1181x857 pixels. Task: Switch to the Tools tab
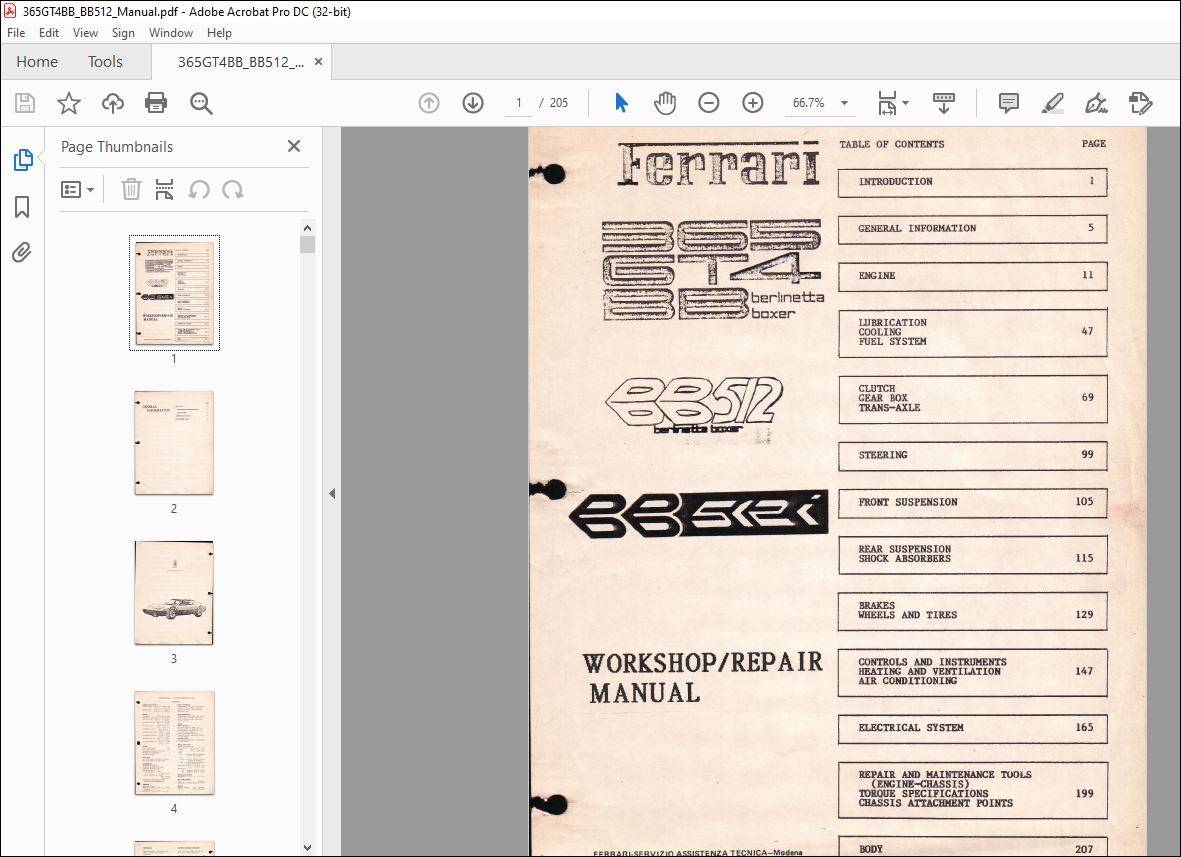pyautogui.click(x=105, y=62)
